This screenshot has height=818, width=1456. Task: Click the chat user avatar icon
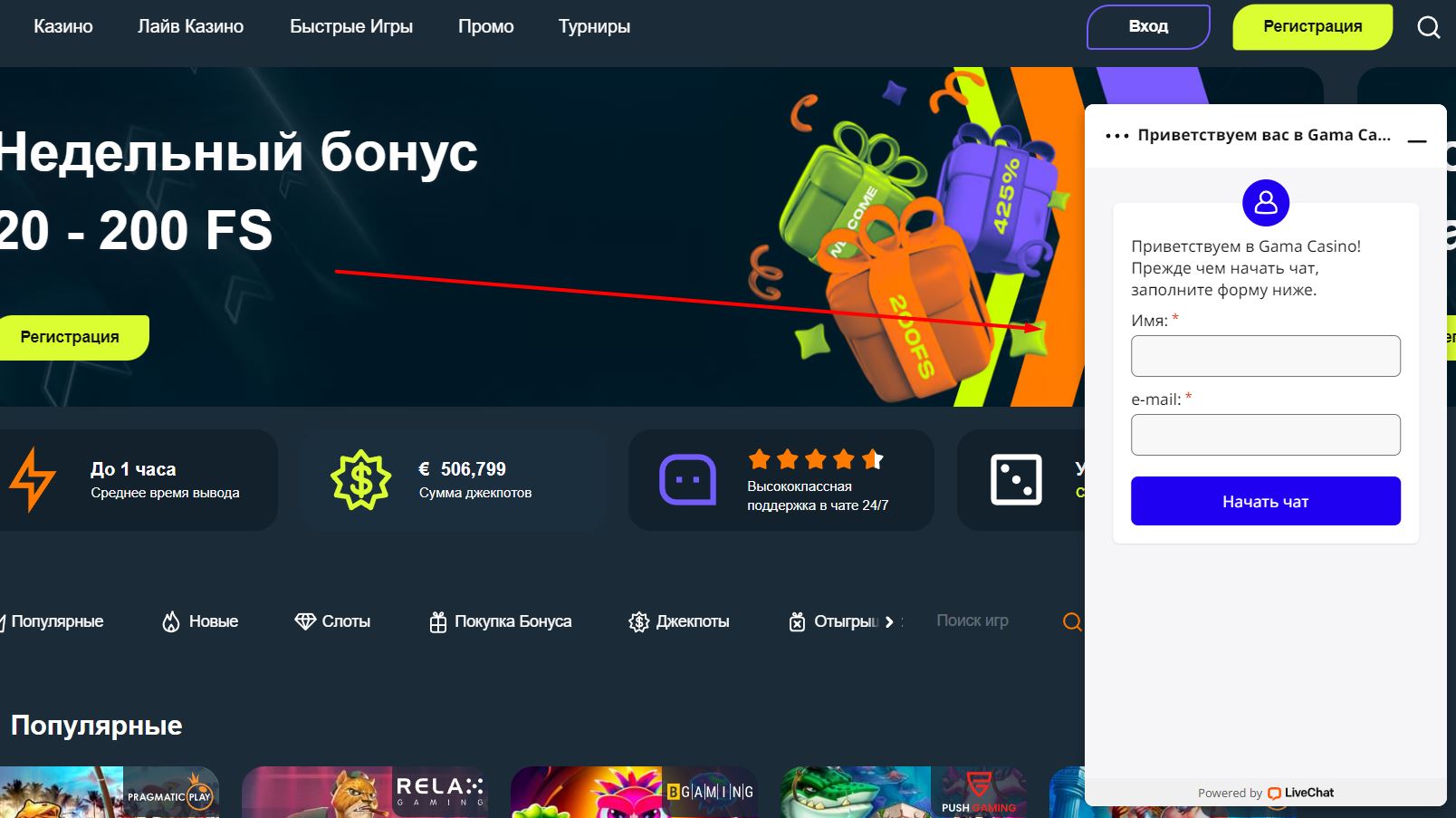[x=1265, y=202]
